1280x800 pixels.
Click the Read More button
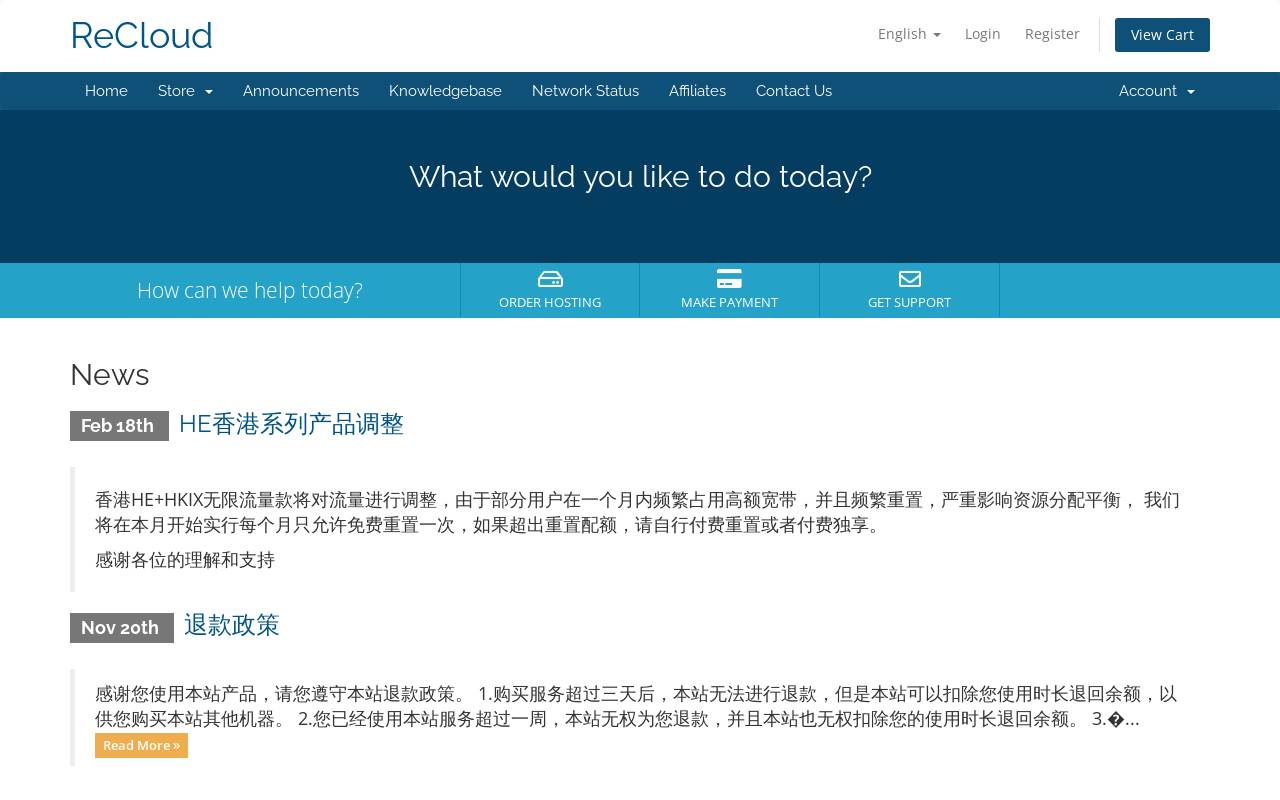tap(141, 745)
